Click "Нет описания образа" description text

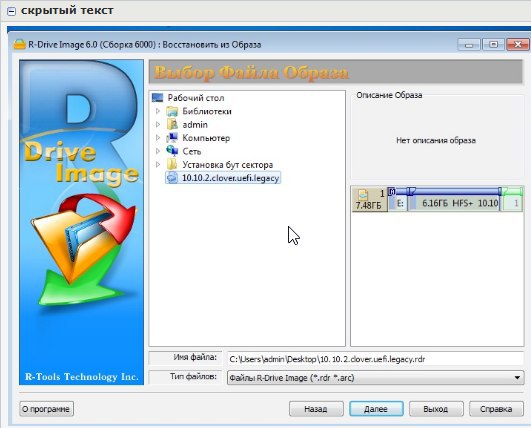(x=436, y=140)
